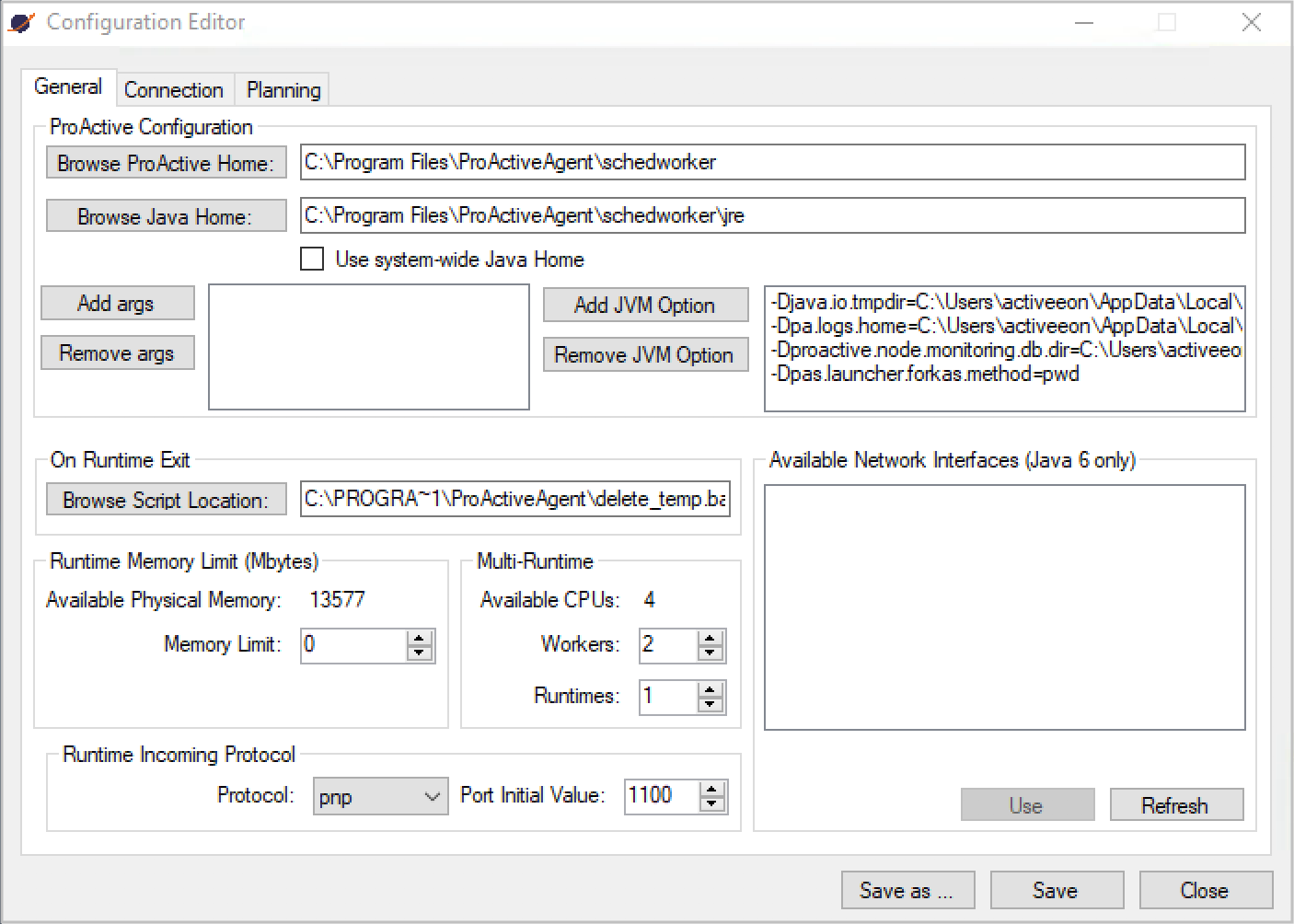Open the Planning tab
Viewport: 1294px width, 924px height.
click(283, 89)
